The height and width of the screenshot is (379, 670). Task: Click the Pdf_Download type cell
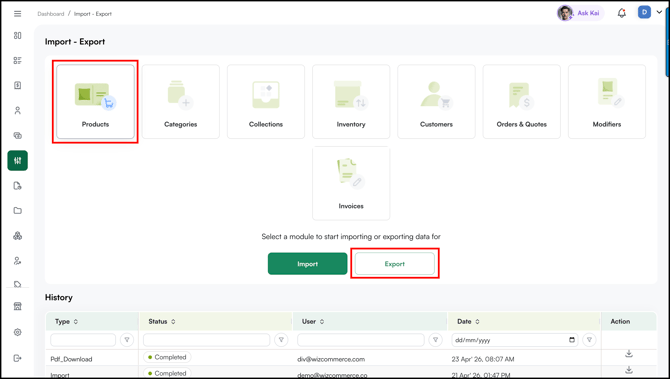tap(71, 359)
